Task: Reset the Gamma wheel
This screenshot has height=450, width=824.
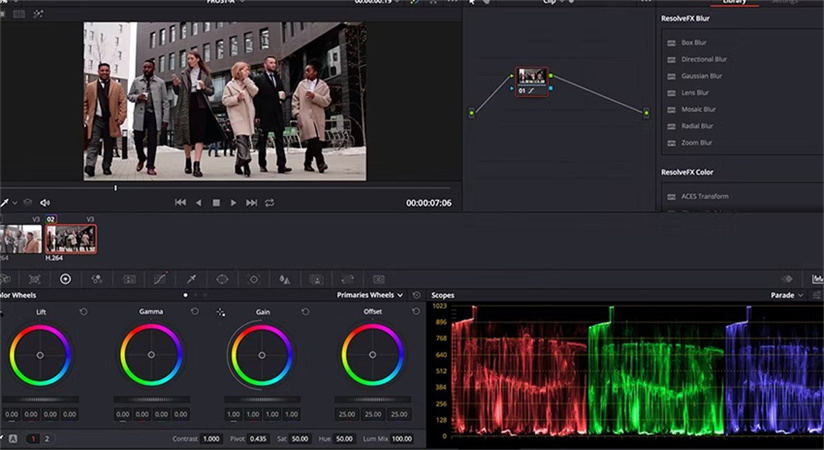Action: coord(194,312)
